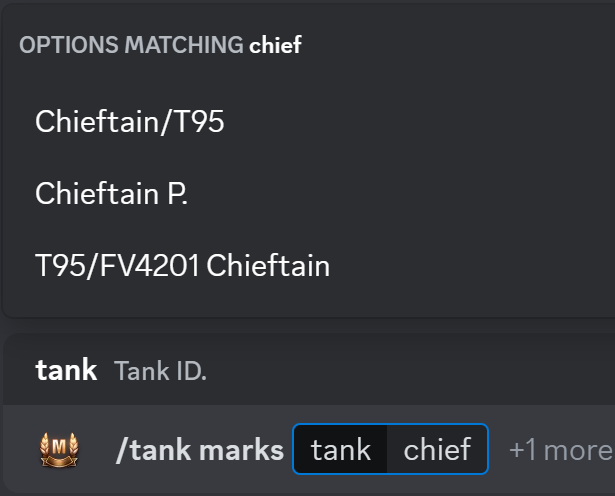Click FV4201 in the third suggestion
The image size is (615, 496).
(140, 266)
